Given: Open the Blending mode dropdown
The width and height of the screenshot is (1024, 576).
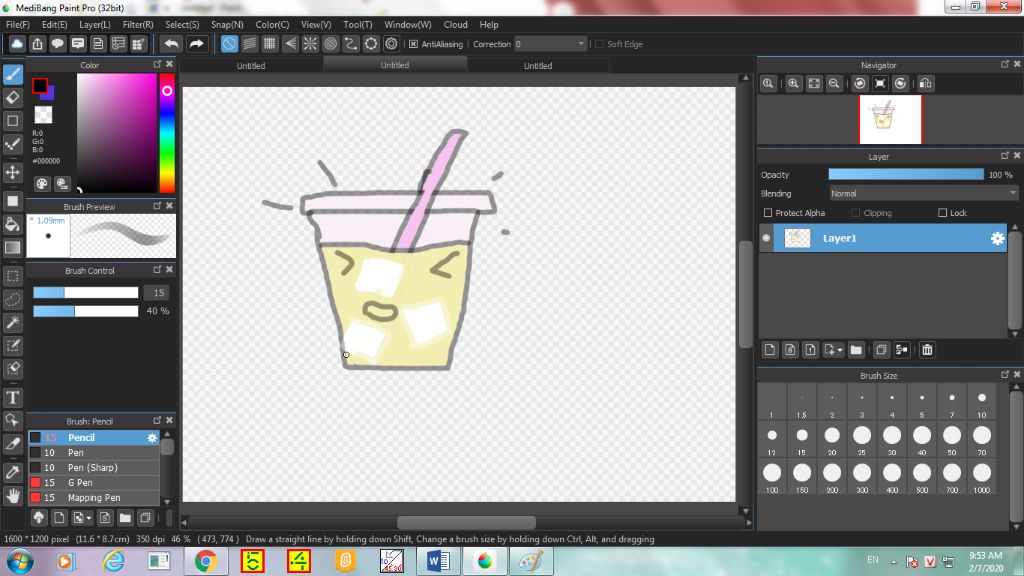Looking at the screenshot, I should tap(923, 193).
